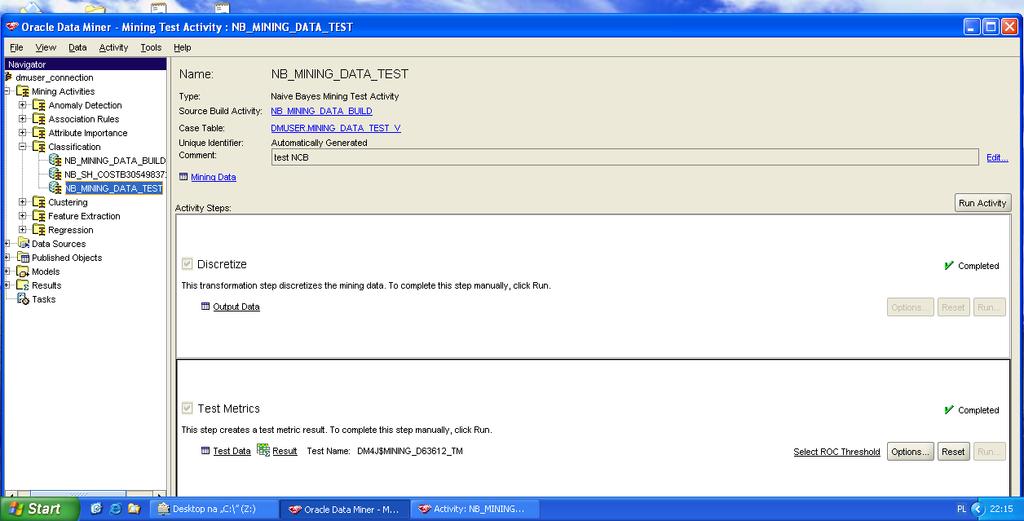Open the Mining Data link

pos(214,177)
